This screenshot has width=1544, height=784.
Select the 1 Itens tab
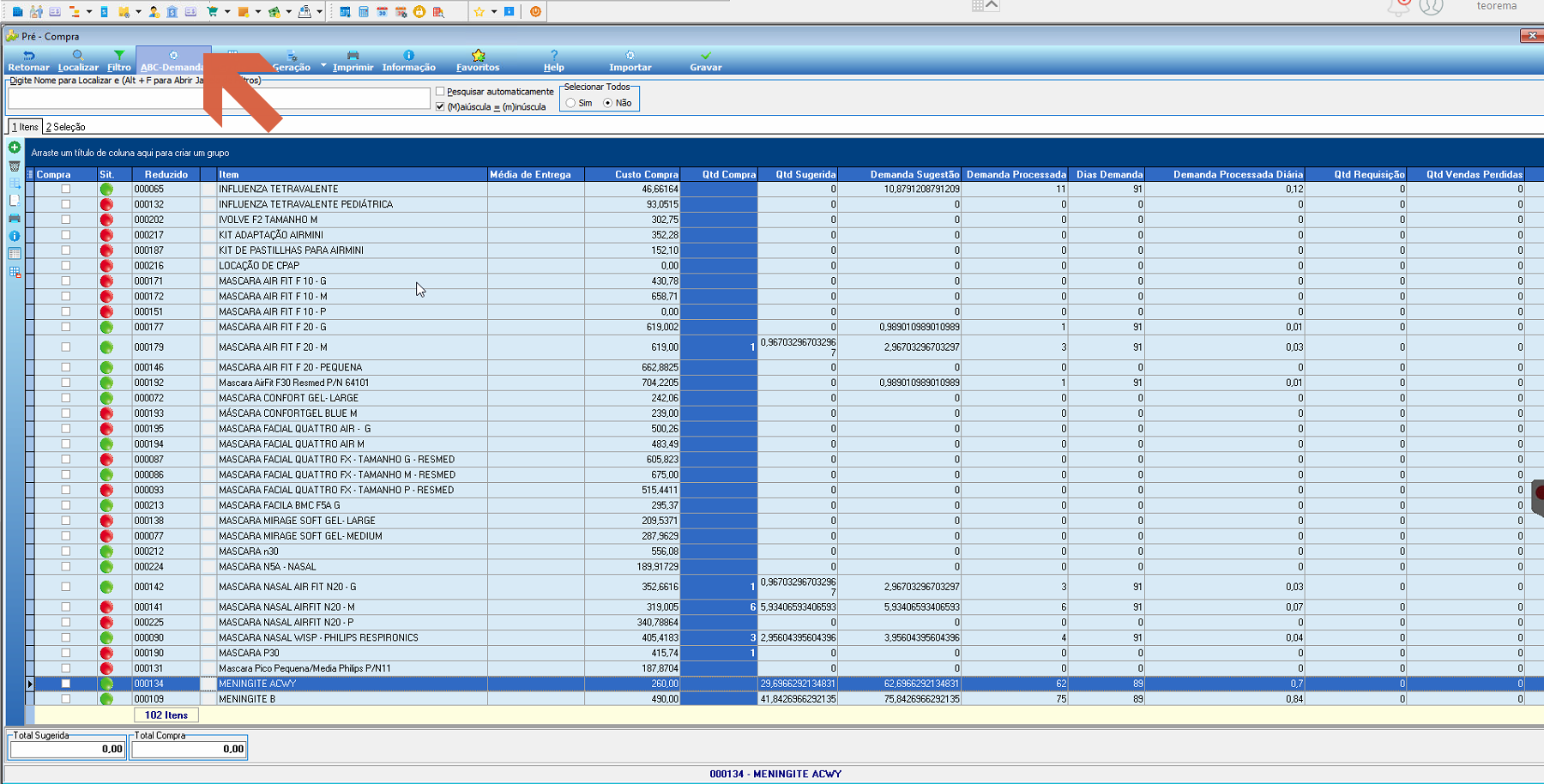(x=25, y=127)
